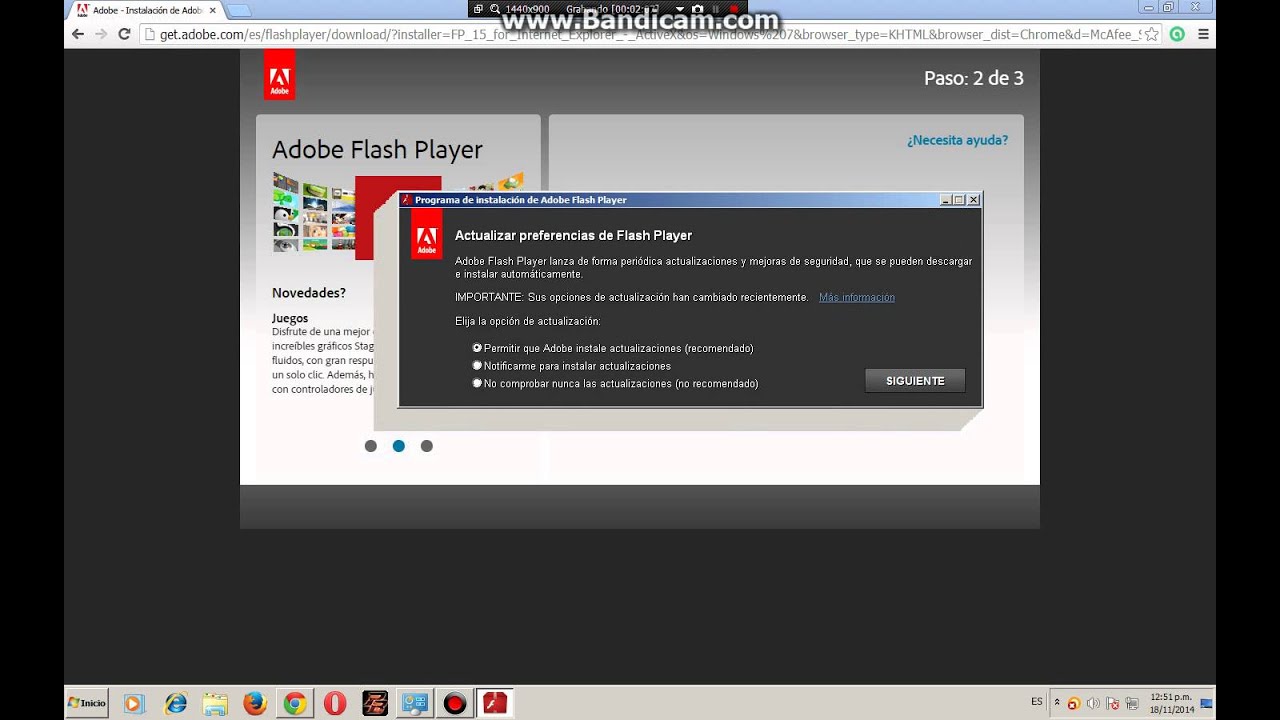Select the second blue carousel dot
This screenshot has height=720, width=1280.
[399, 446]
